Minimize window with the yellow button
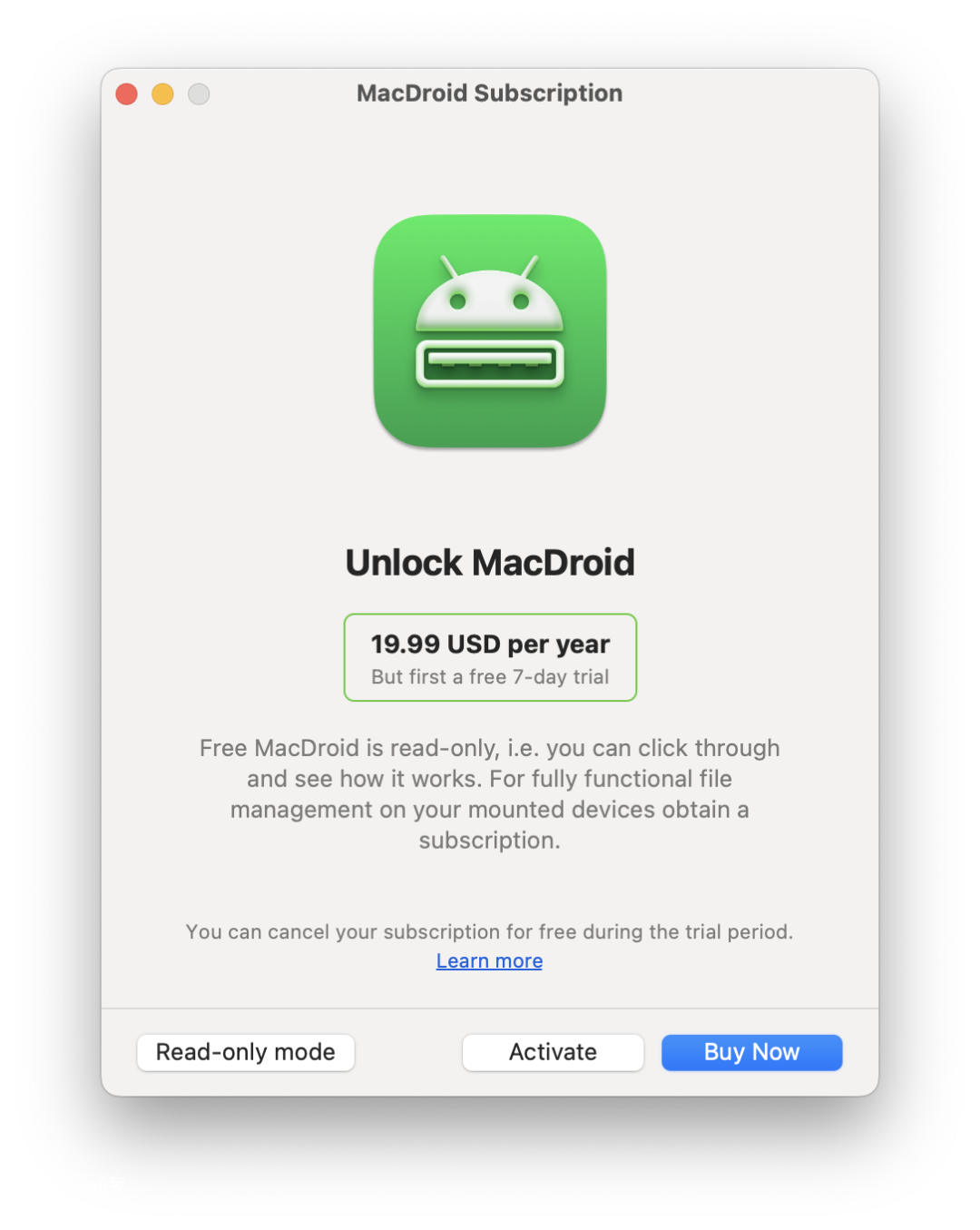 point(162,93)
